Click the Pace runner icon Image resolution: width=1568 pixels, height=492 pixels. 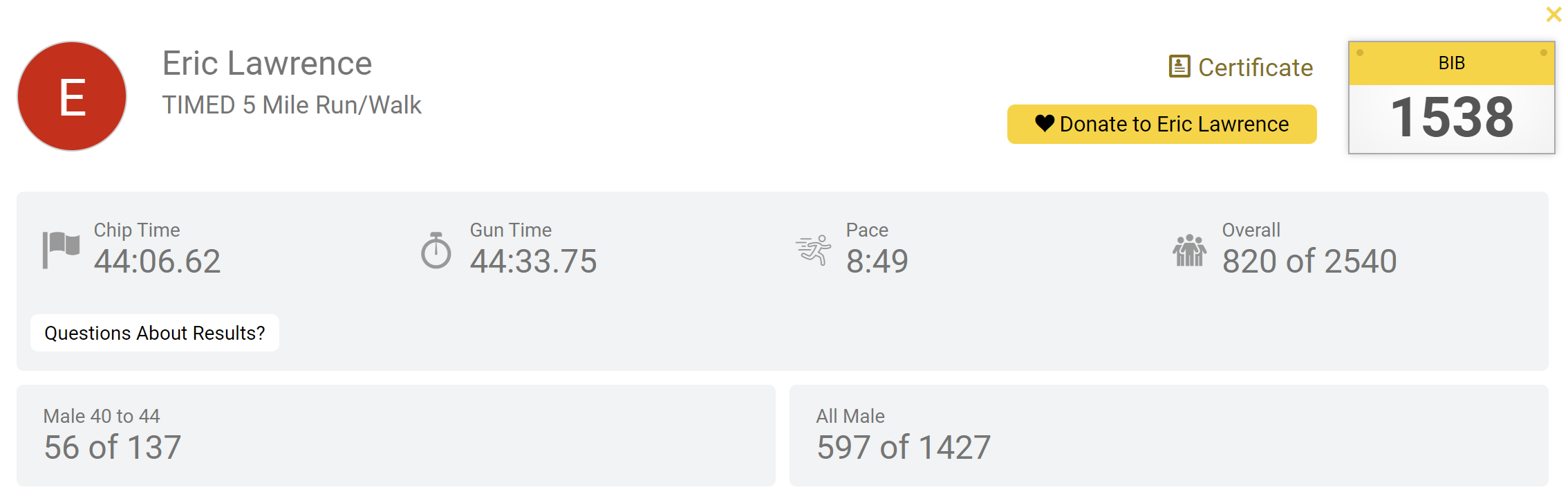click(x=813, y=250)
